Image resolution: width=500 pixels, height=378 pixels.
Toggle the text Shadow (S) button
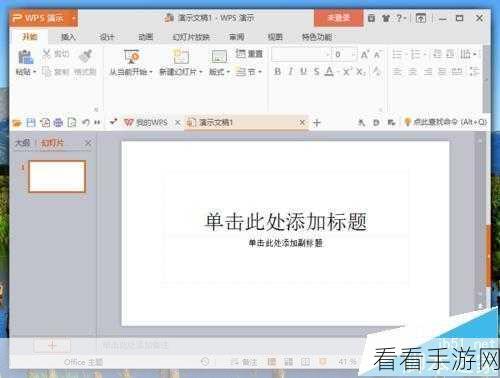click(316, 71)
